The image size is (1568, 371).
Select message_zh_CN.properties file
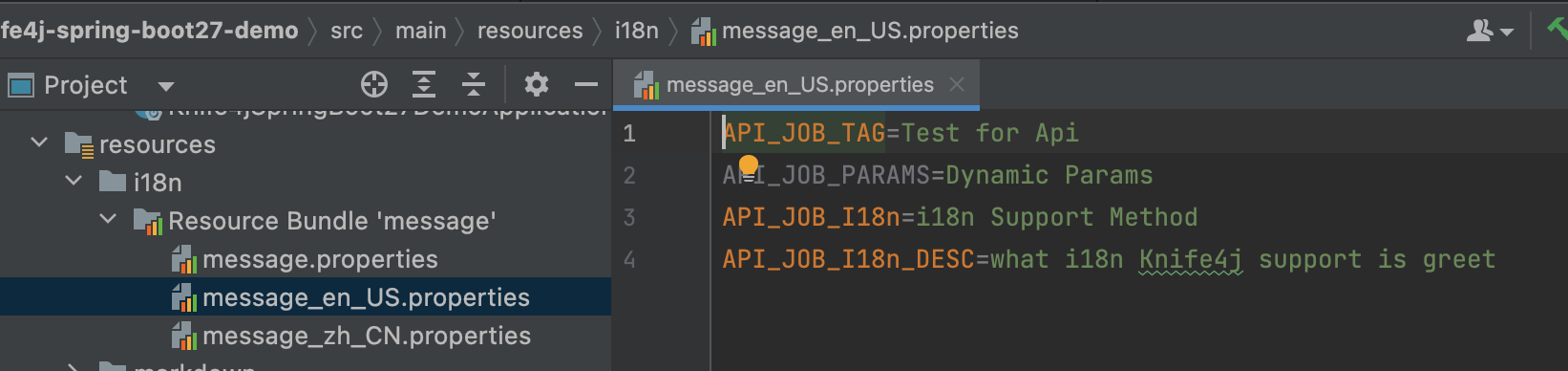[x=367, y=336]
